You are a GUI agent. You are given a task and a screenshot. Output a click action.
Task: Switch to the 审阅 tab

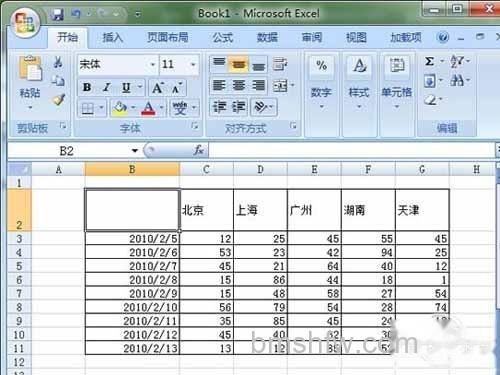[312, 37]
